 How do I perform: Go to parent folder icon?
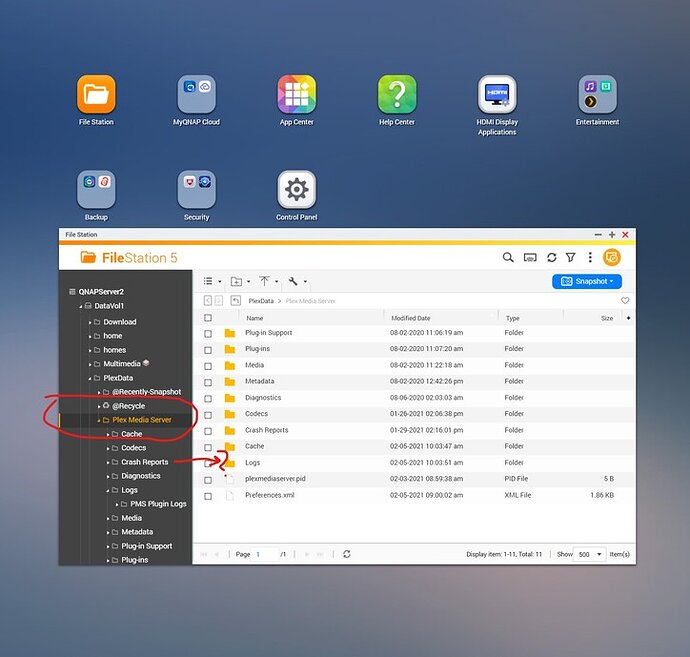click(x=236, y=301)
